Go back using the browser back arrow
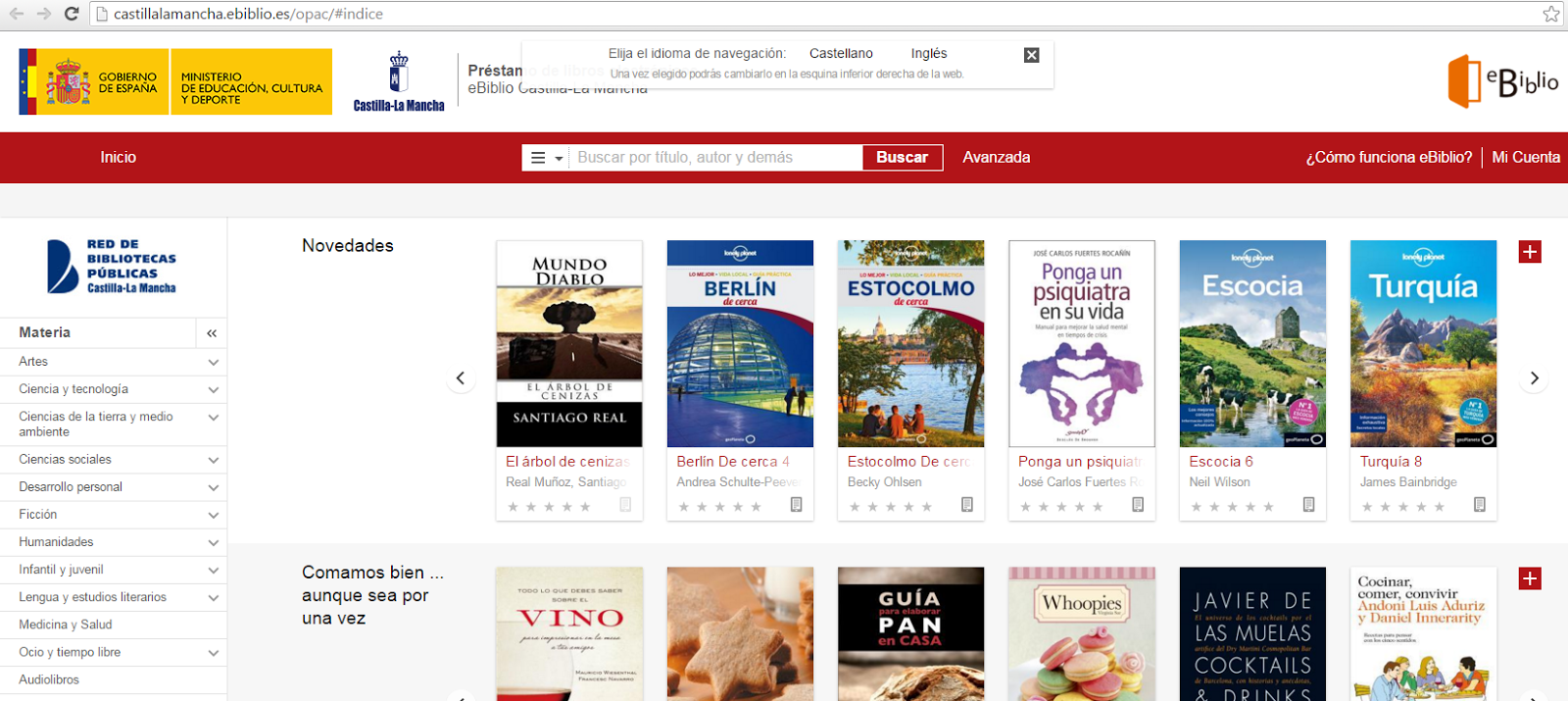 click(17, 14)
